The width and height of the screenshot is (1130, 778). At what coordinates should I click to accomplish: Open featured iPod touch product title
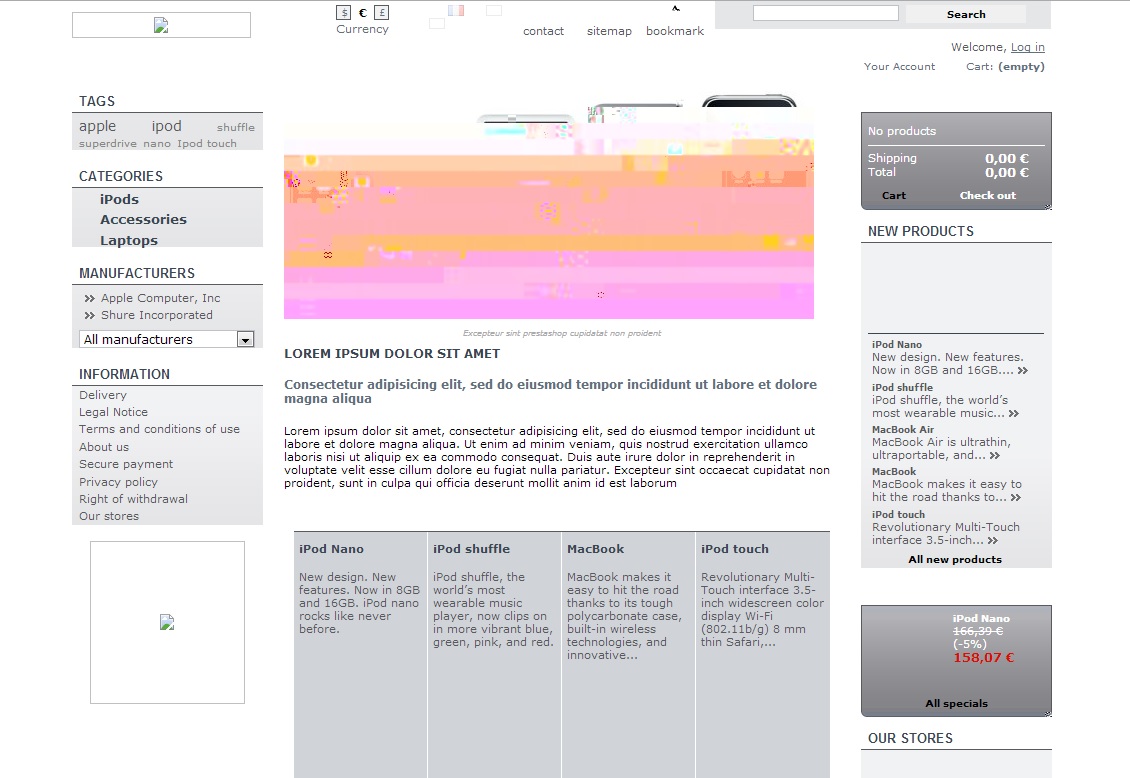point(734,549)
